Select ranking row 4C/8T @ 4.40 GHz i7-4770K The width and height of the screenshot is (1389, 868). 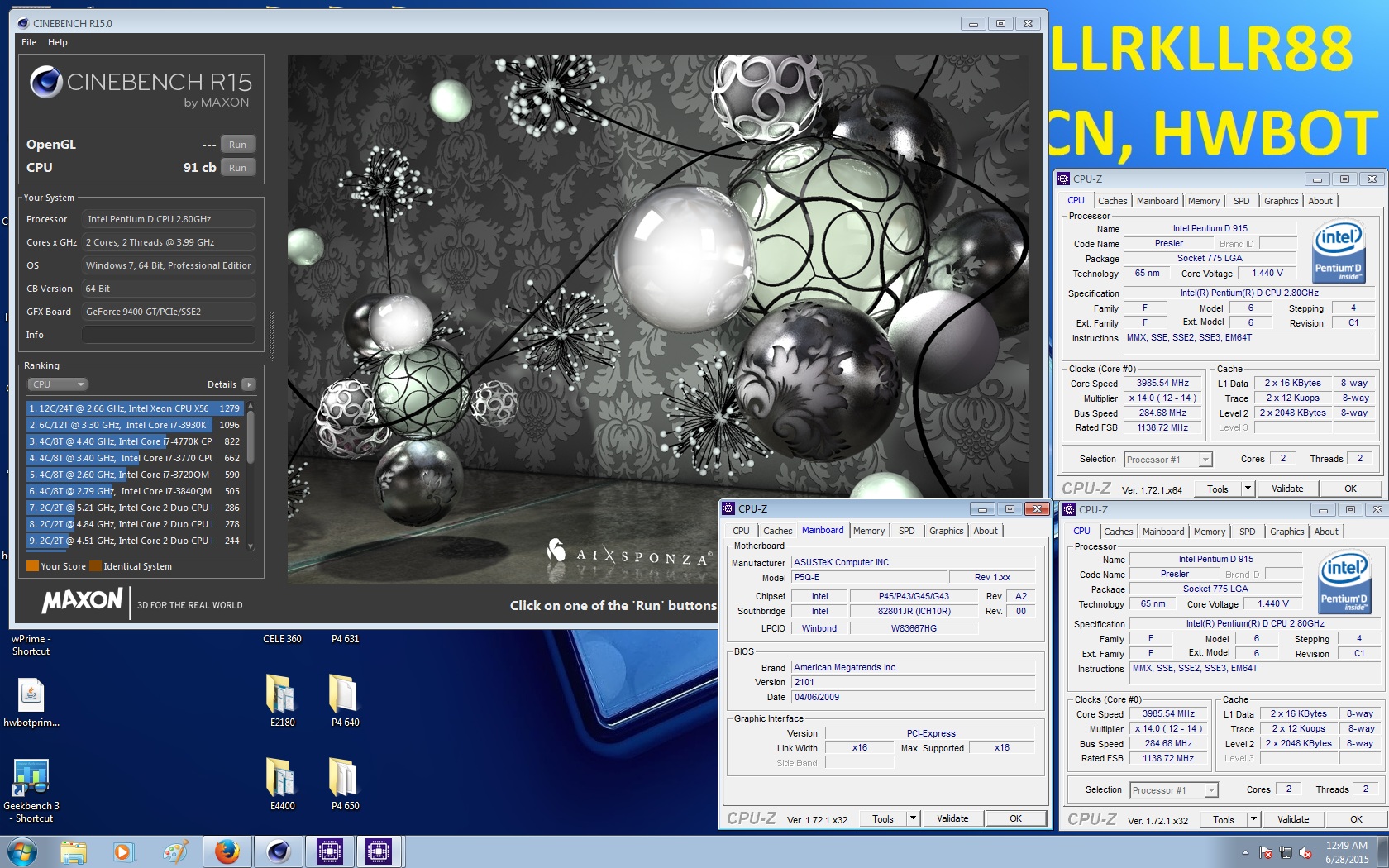click(134, 441)
